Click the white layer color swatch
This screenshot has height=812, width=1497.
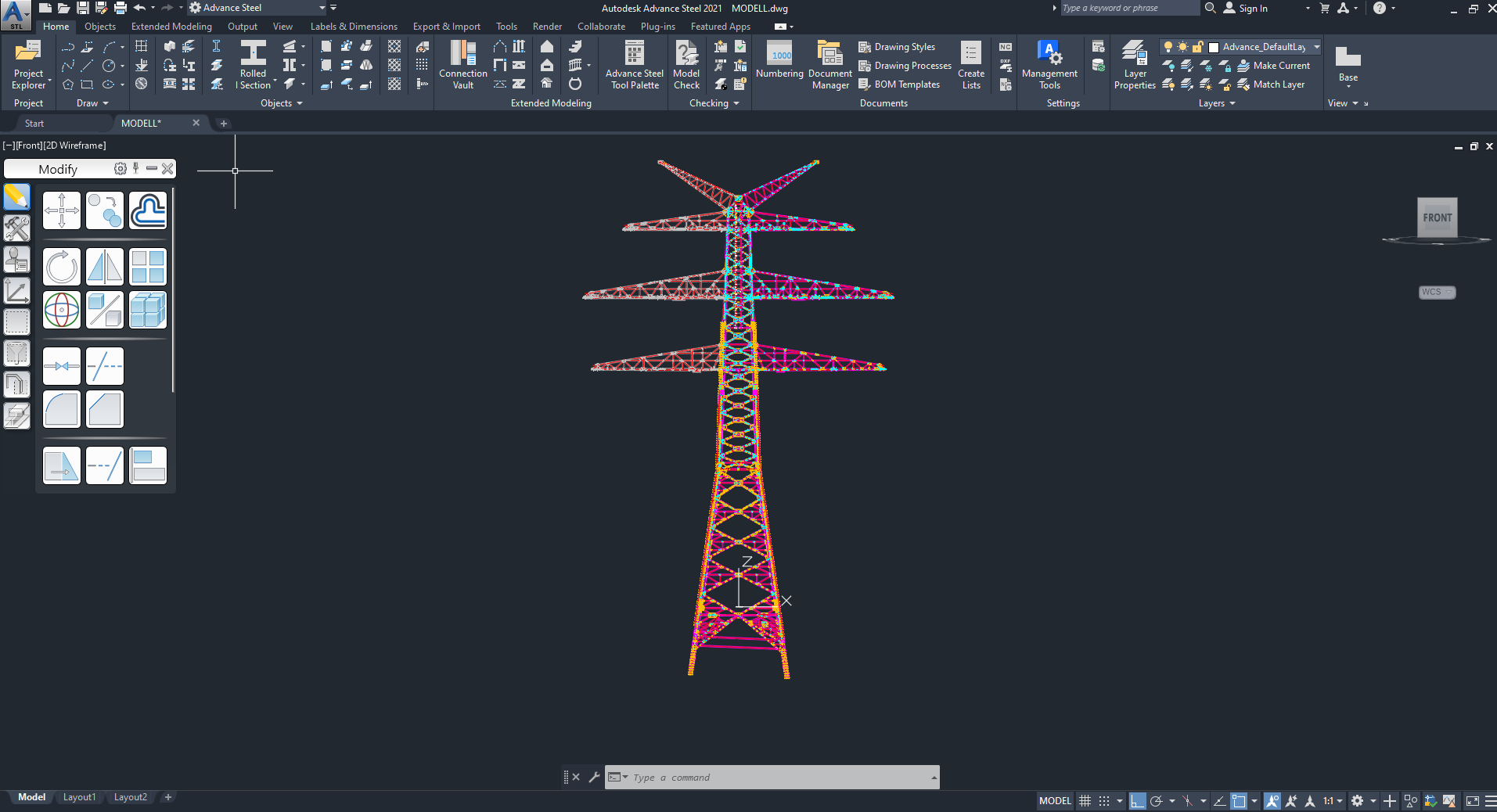point(1214,47)
